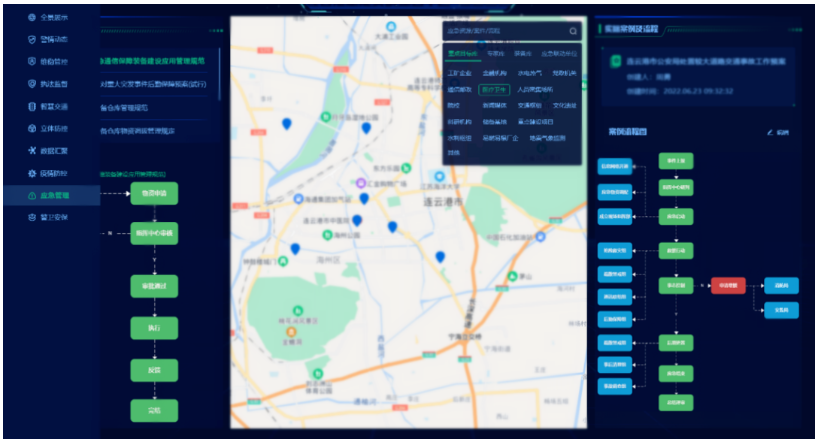Open 执法监督 via its sidebar icon
Image resolution: width=819 pixels, height=441 pixels.
tap(31, 84)
